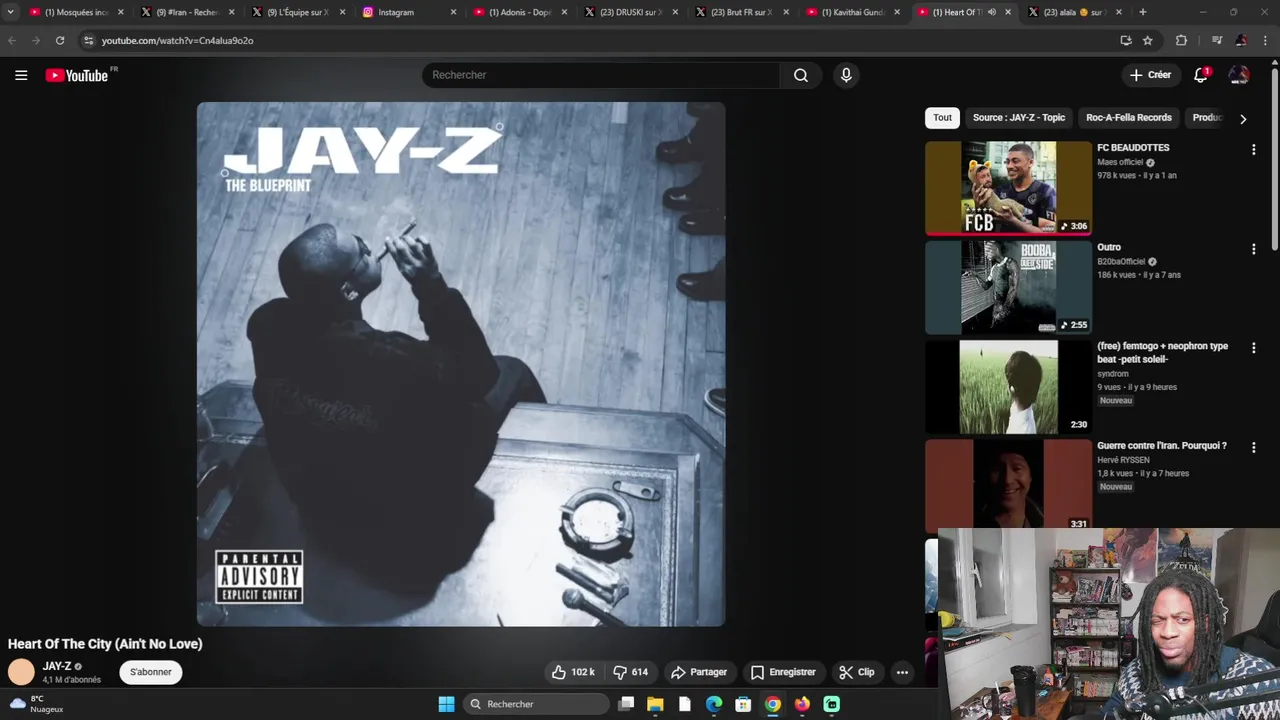The width and height of the screenshot is (1280, 720).
Task: Open options menu for FC BEAUDOTTES video
Action: 1253,149
